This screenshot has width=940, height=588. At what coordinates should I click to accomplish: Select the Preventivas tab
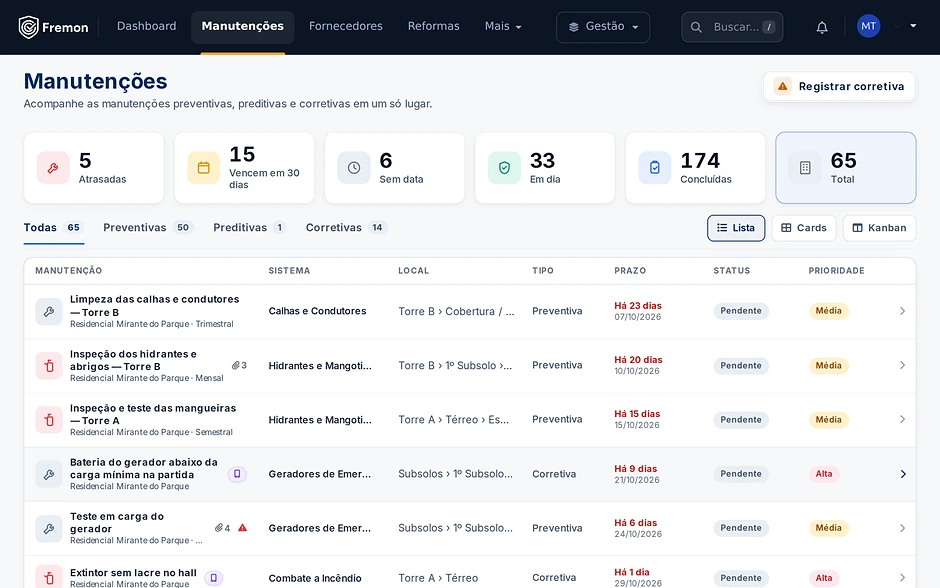(148, 228)
